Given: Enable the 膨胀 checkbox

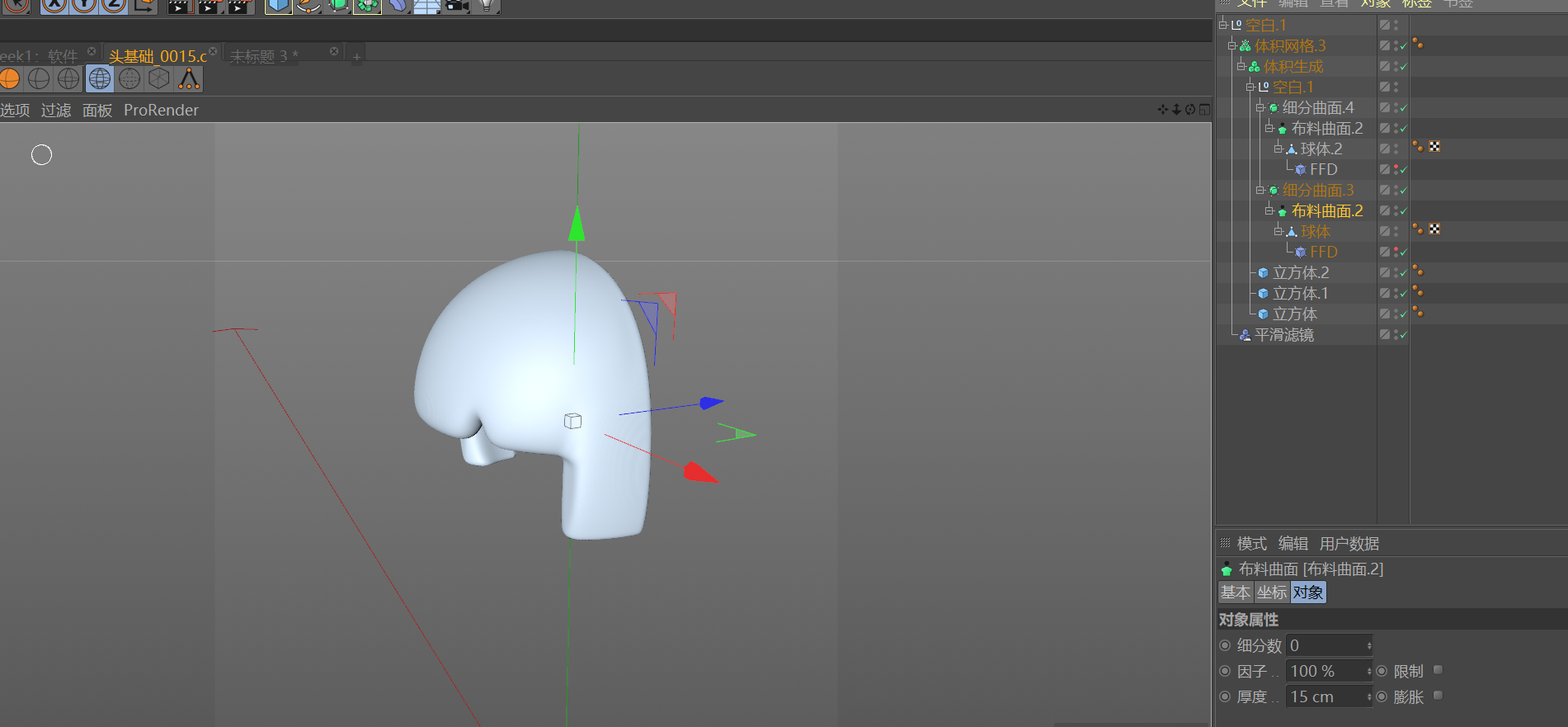Looking at the screenshot, I should point(1438,696).
